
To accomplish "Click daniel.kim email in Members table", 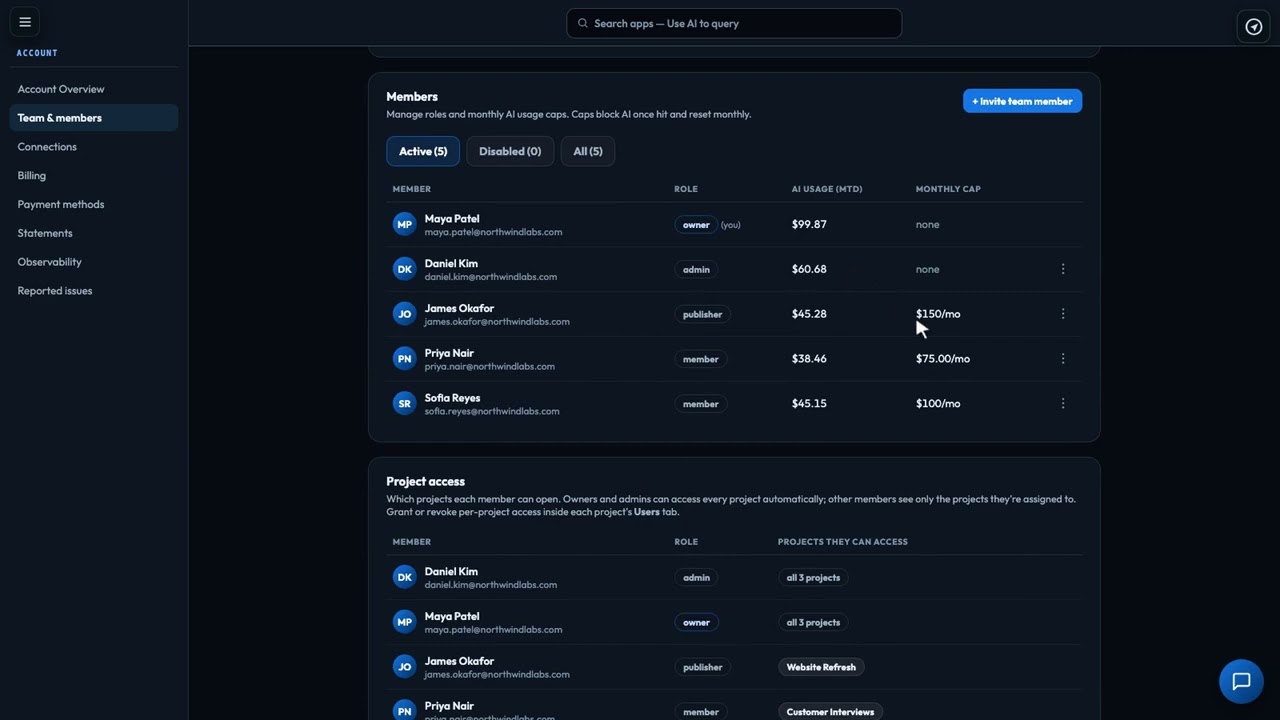I will (x=491, y=277).
